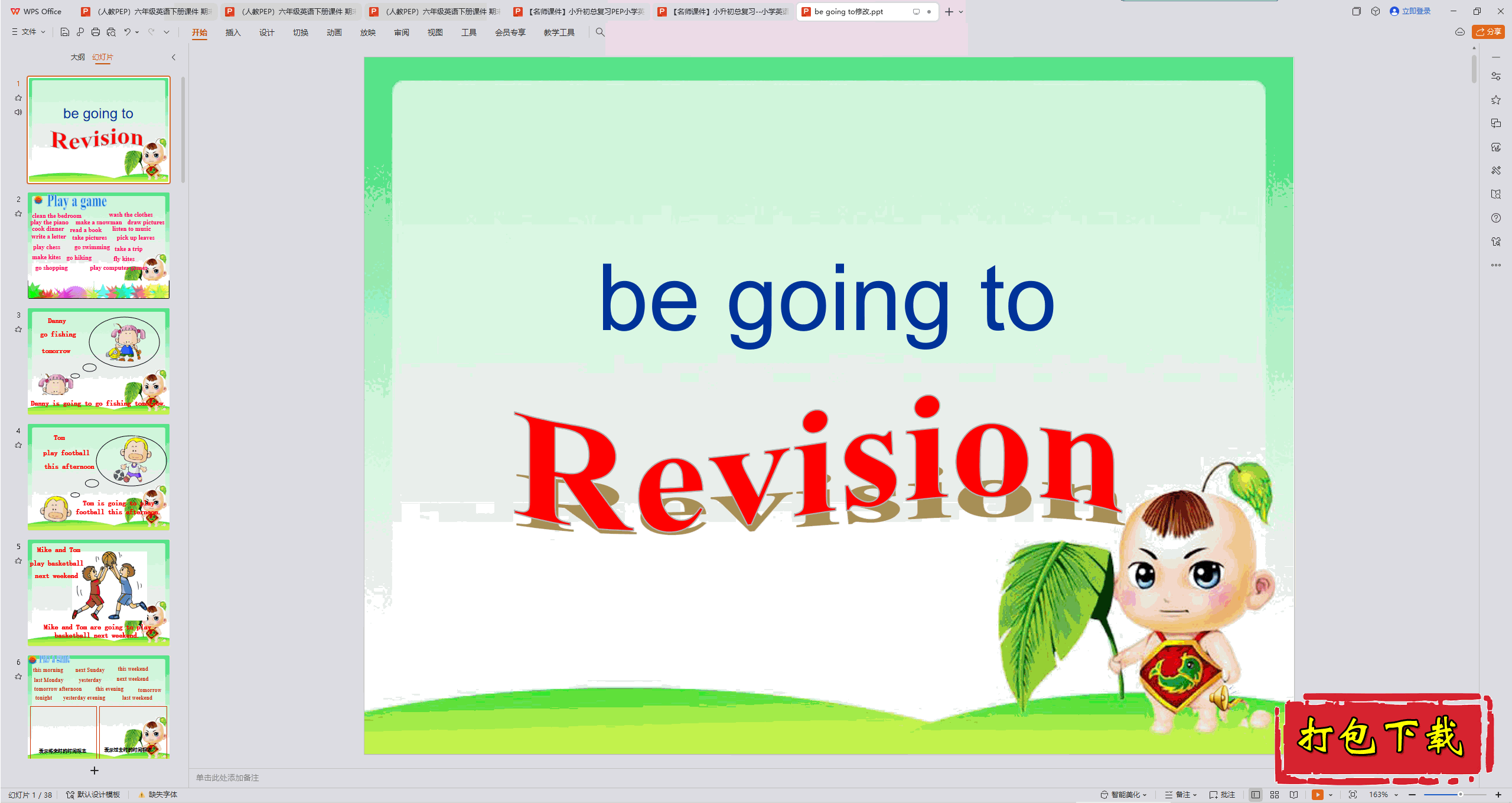
Task: Toggle 备注 notes pane in status bar
Action: click(x=1181, y=795)
